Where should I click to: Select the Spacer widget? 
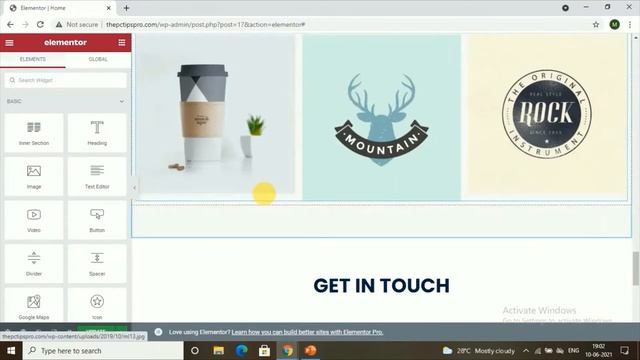tap(97, 264)
